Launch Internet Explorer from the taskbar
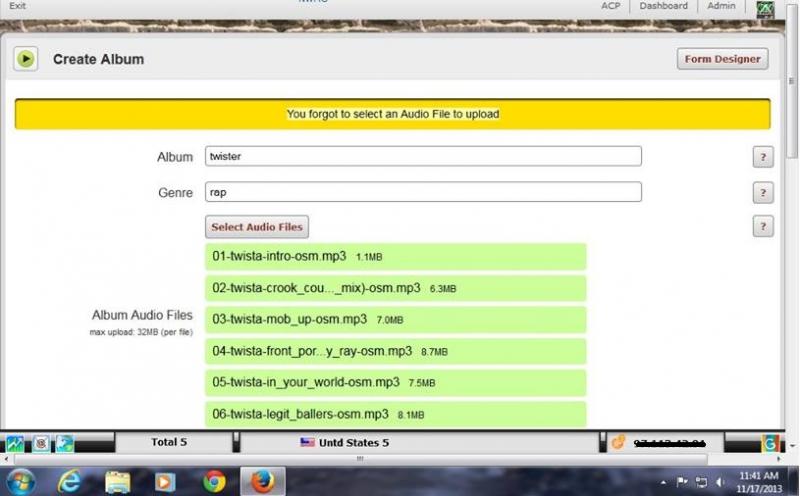This screenshot has height=496, width=800. pyautogui.click(x=69, y=481)
